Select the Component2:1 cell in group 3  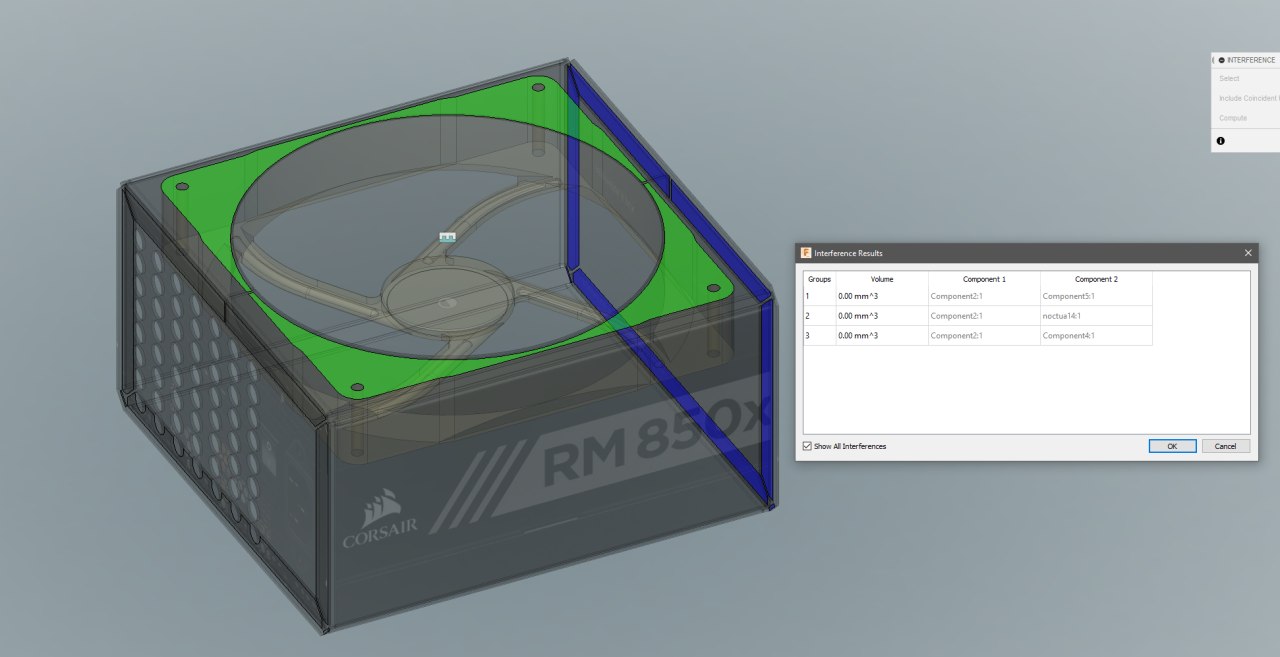[984, 335]
